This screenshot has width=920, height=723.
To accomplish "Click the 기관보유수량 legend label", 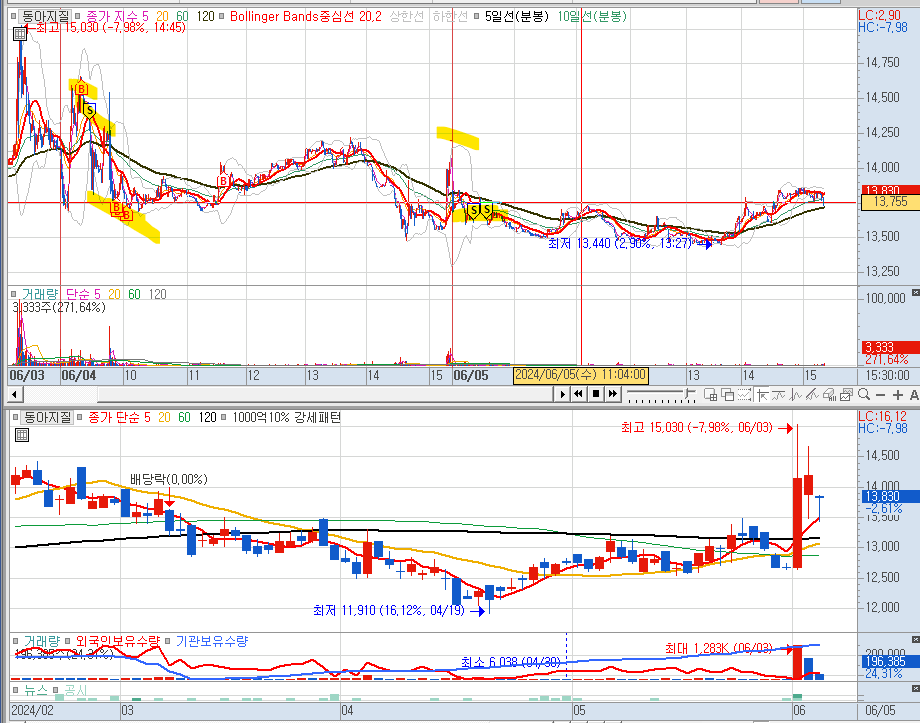I will click(x=212, y=641).
